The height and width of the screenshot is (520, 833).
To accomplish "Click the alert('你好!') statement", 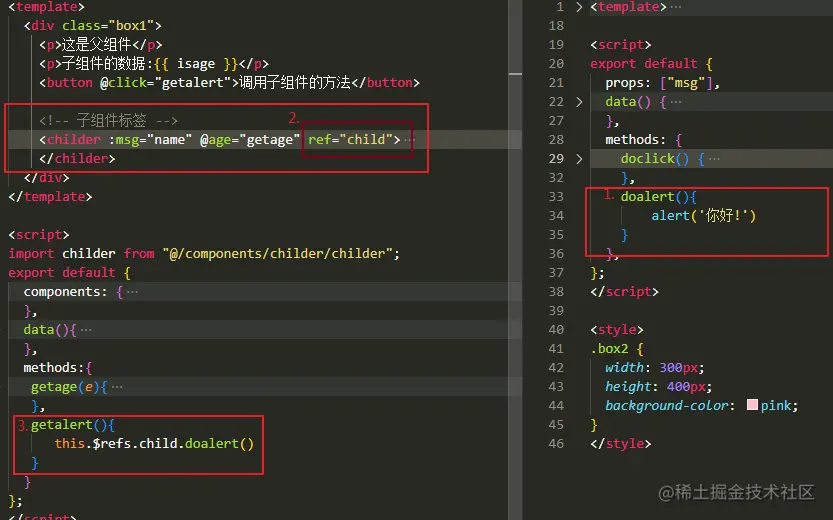I will point(703,215).
